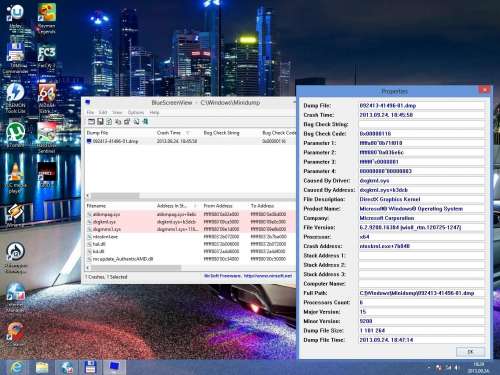Open the DAEMON Tools Lite desktop shortcut
Viewport: 500px width, 375px height.
[x=15, y=98]
